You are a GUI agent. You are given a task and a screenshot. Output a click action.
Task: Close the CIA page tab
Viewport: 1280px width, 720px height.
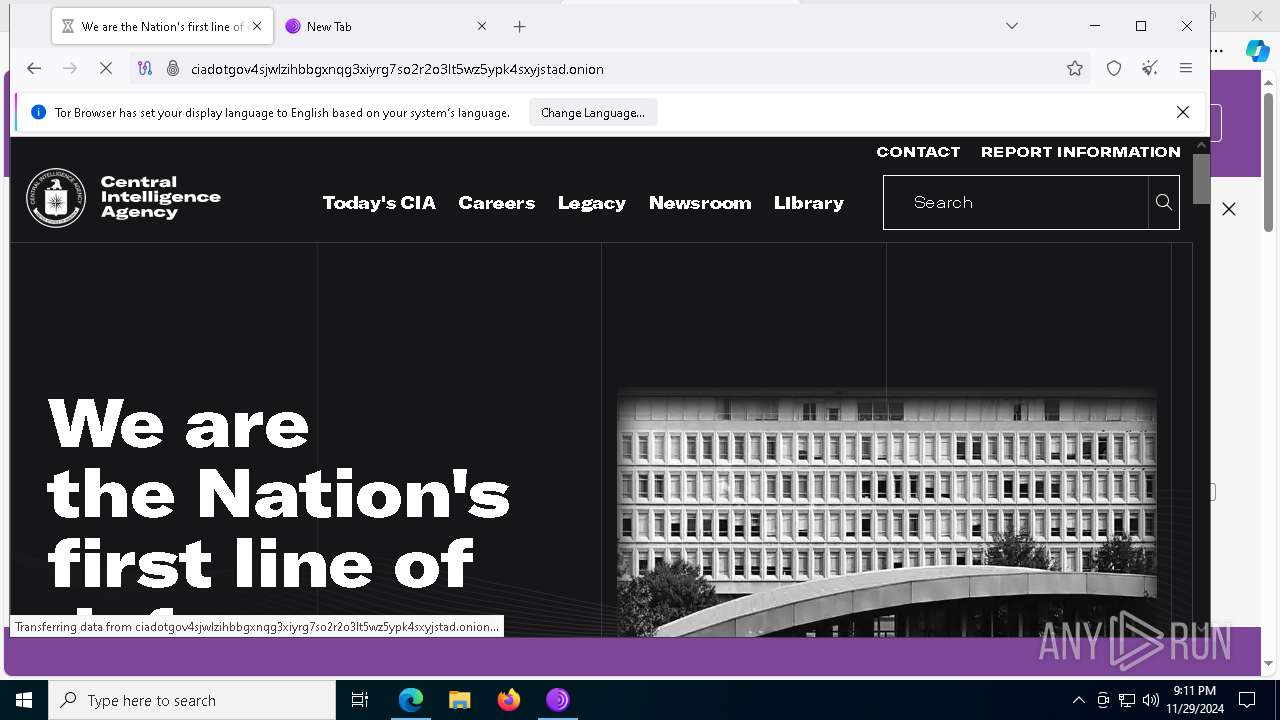pos(257,27)
